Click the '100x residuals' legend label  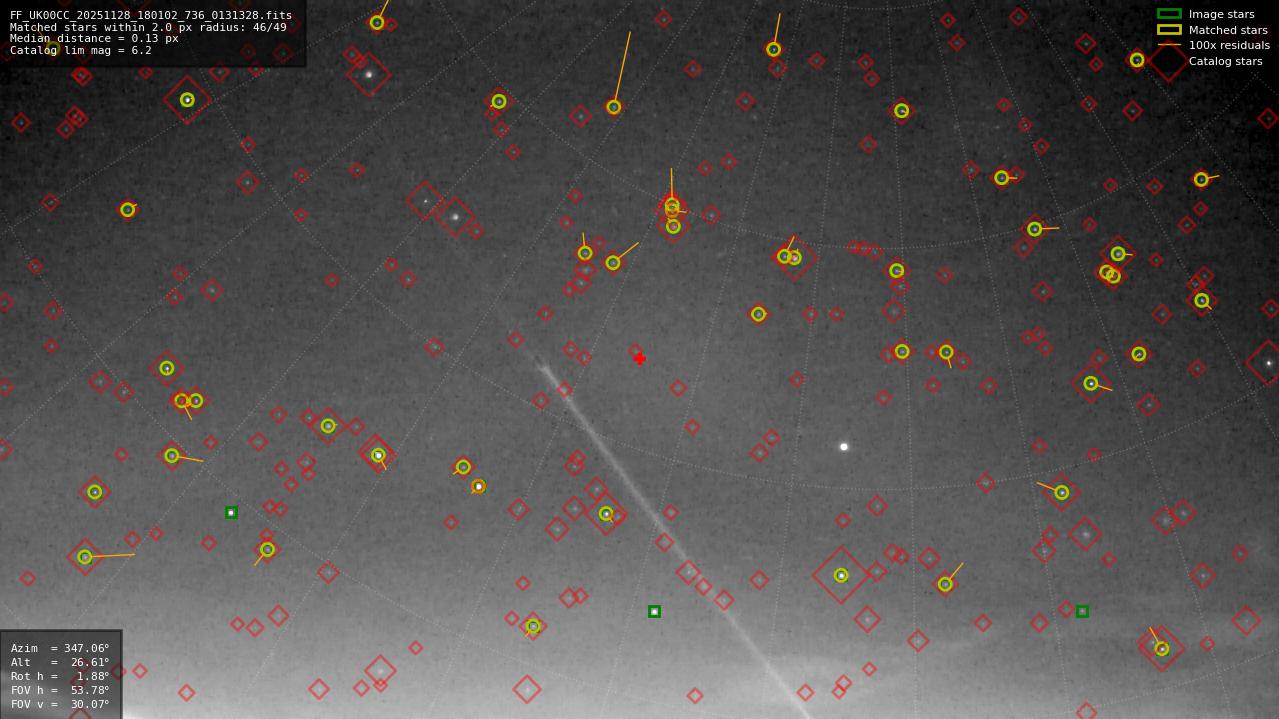[x=1229, y=45]
